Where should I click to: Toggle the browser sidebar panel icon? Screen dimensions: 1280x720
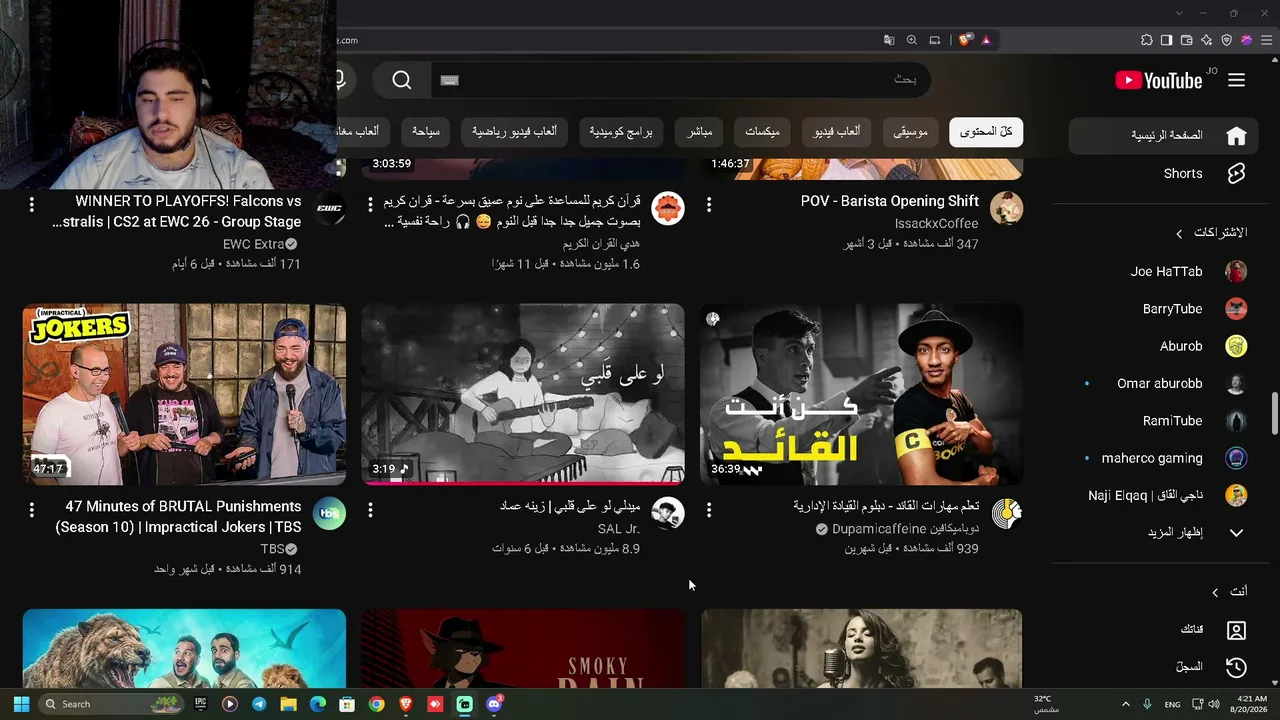pos(1166,40)
